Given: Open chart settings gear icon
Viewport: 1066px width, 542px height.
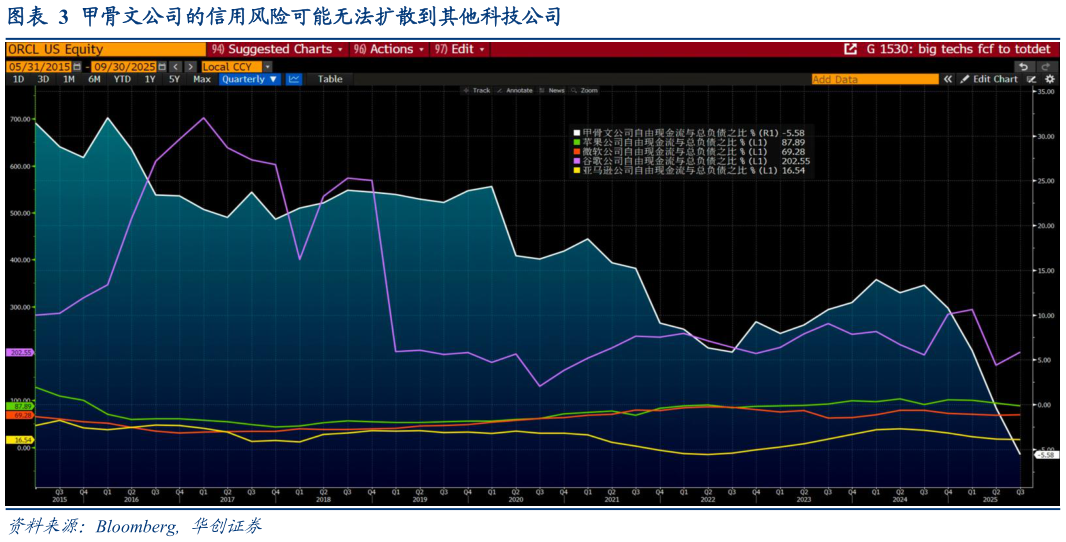Looking at the screenshot, I should [1049, 79].
